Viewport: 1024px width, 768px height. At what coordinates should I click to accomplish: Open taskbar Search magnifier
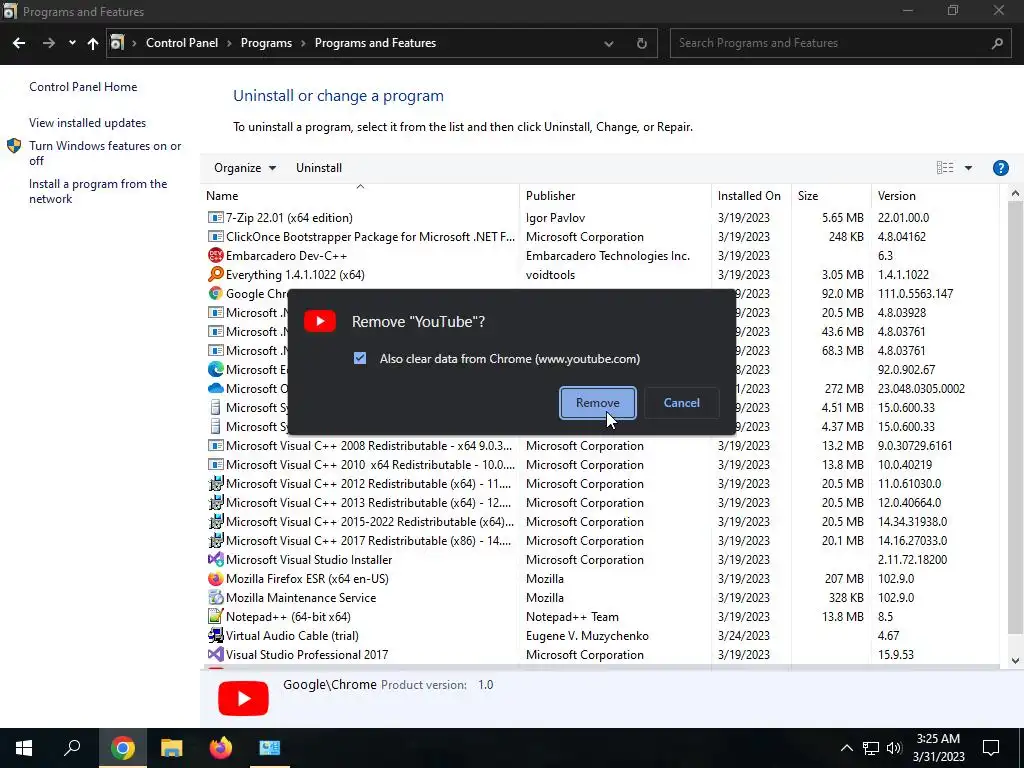tap(72, 748)
